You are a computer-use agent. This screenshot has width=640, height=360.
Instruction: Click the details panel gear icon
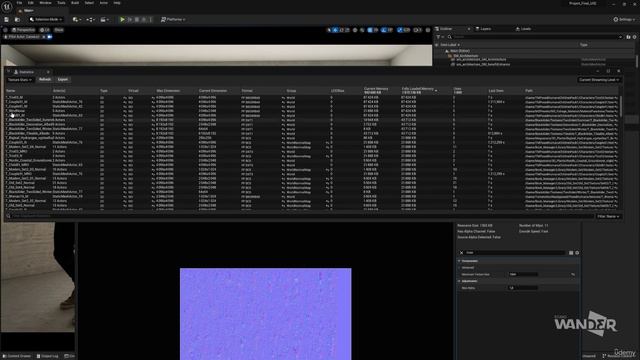pos(577,253)
